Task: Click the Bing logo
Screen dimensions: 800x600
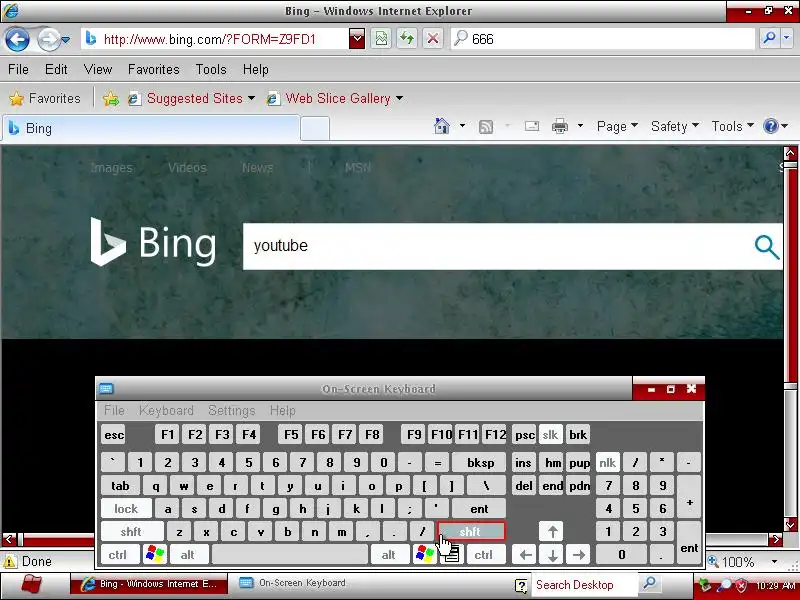Action: [x=153, y=243]
